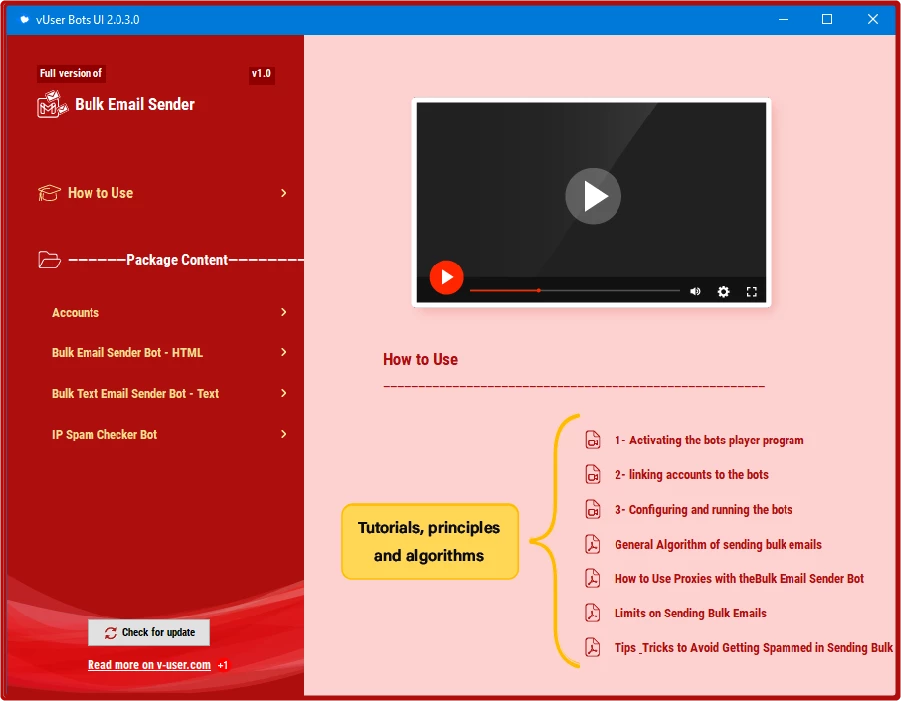
Task: Click the red round play button in video controls
Action: click(x=446, y=278)
